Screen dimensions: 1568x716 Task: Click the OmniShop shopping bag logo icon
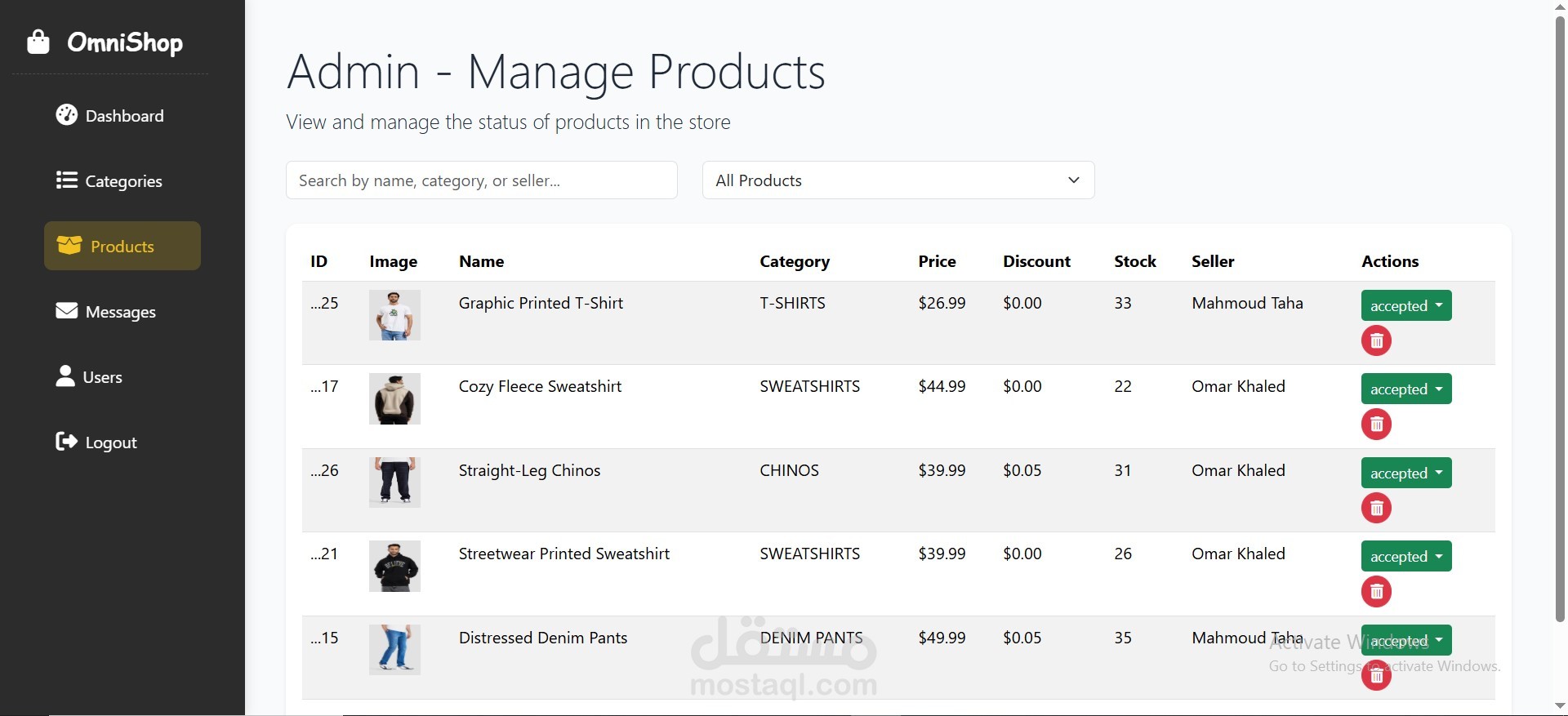(38, 42)
